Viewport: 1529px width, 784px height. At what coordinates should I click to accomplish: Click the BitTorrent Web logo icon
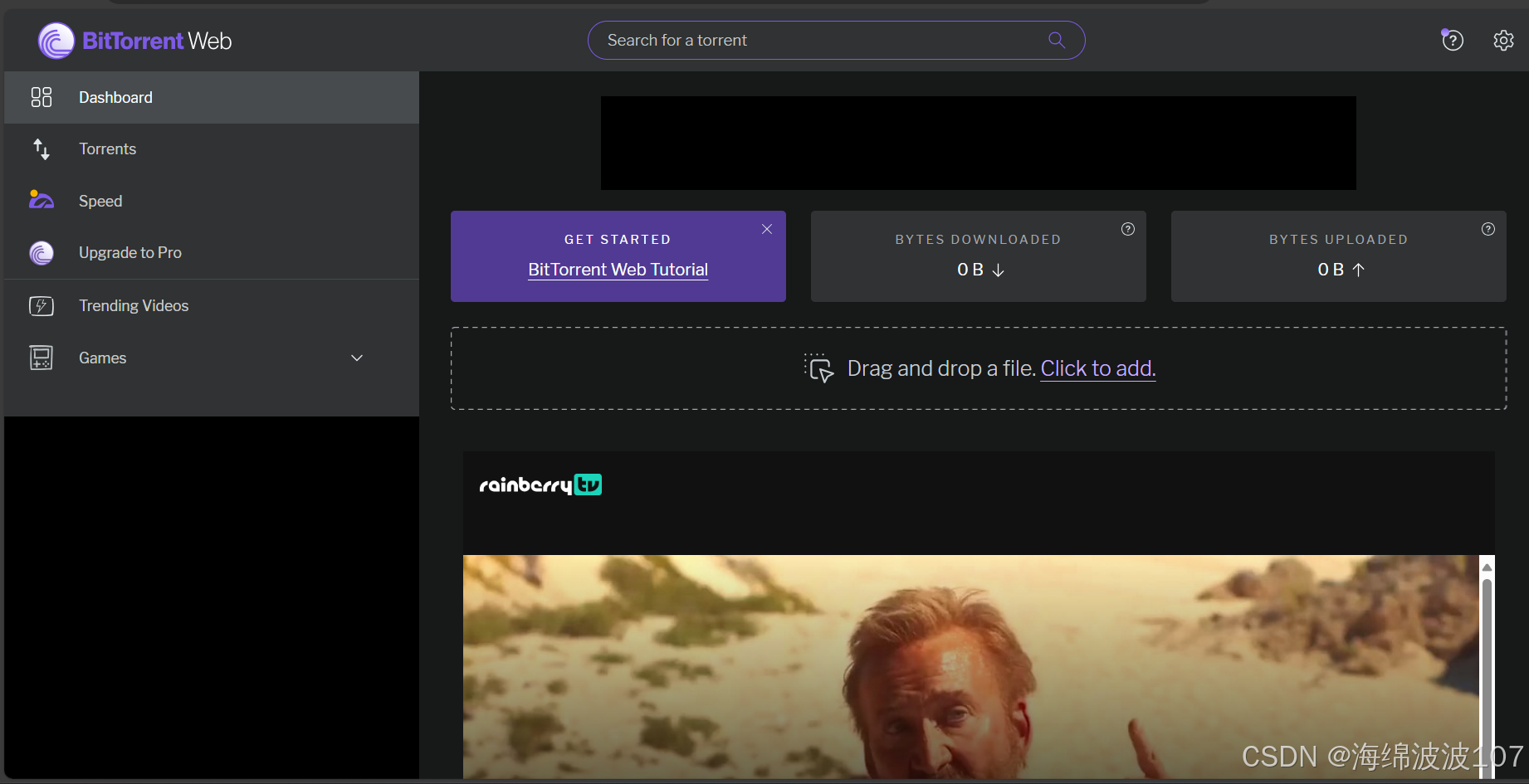(56, 41)
